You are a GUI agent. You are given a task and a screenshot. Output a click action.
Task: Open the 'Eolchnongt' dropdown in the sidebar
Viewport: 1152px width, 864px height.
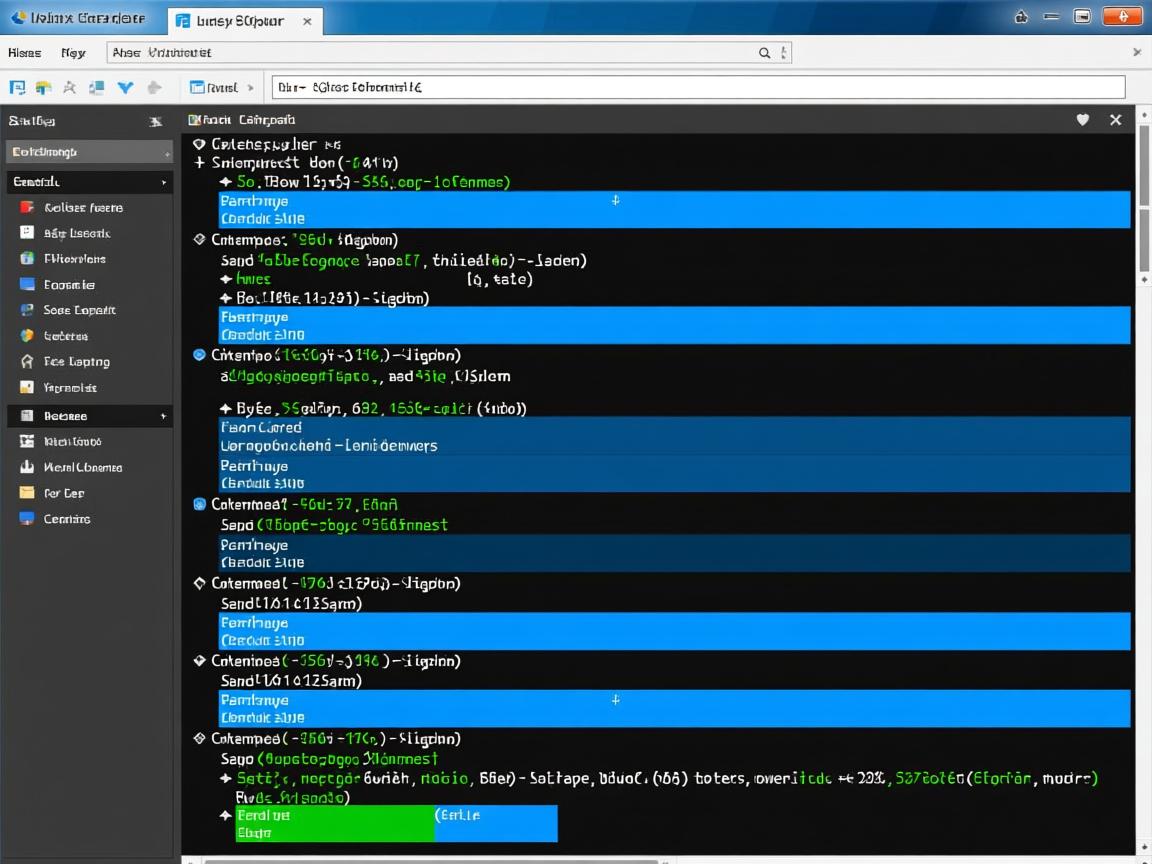point(89,152)
